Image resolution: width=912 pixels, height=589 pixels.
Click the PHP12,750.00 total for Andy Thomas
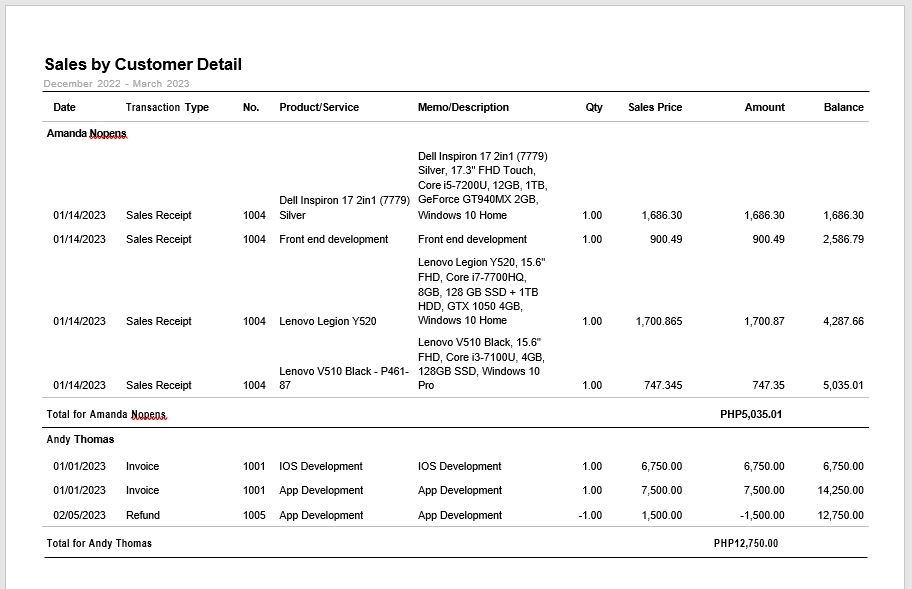tap(746, 543)
